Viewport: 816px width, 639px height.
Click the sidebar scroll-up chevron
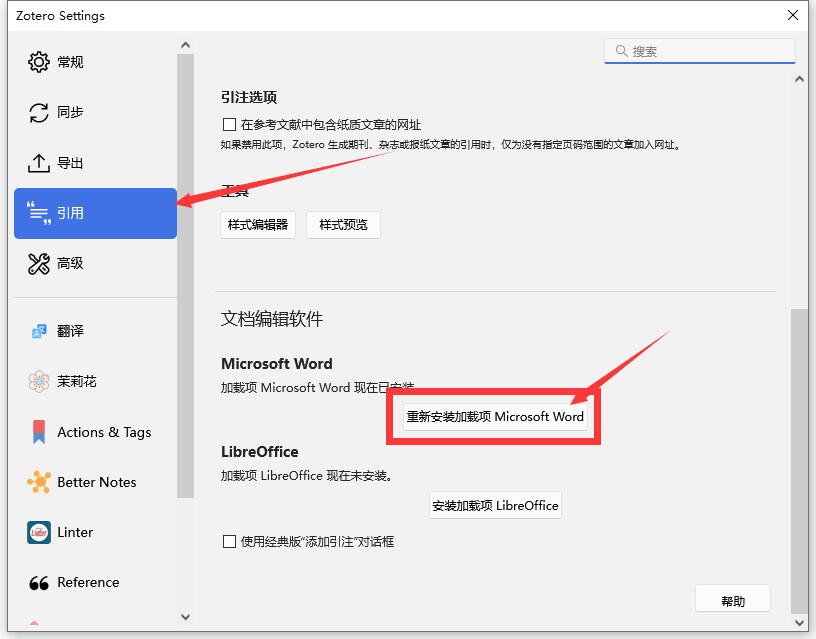click(x=186, y=44)
